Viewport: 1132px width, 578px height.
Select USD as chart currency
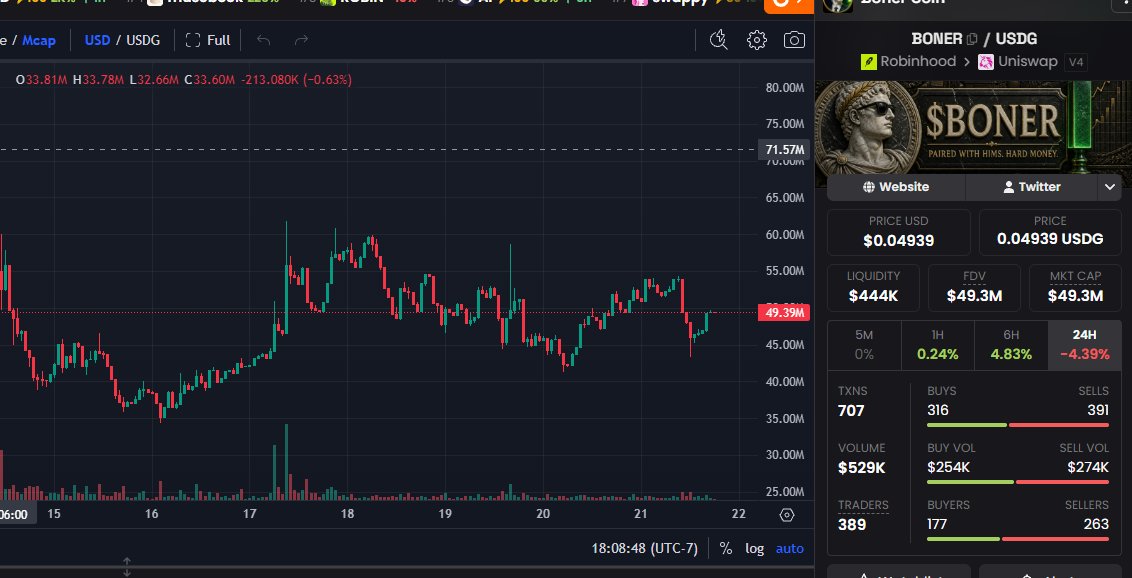[97, 40]
